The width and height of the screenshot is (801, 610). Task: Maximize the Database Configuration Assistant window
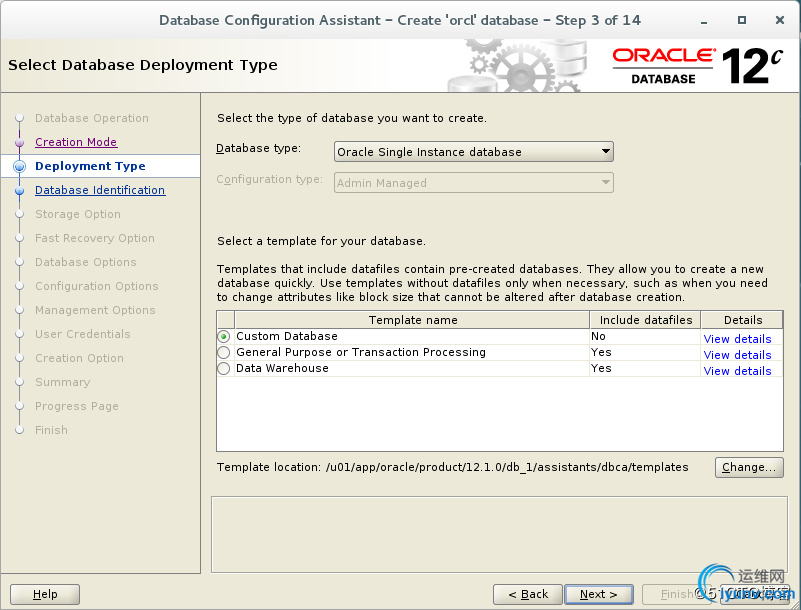(742, 20)
